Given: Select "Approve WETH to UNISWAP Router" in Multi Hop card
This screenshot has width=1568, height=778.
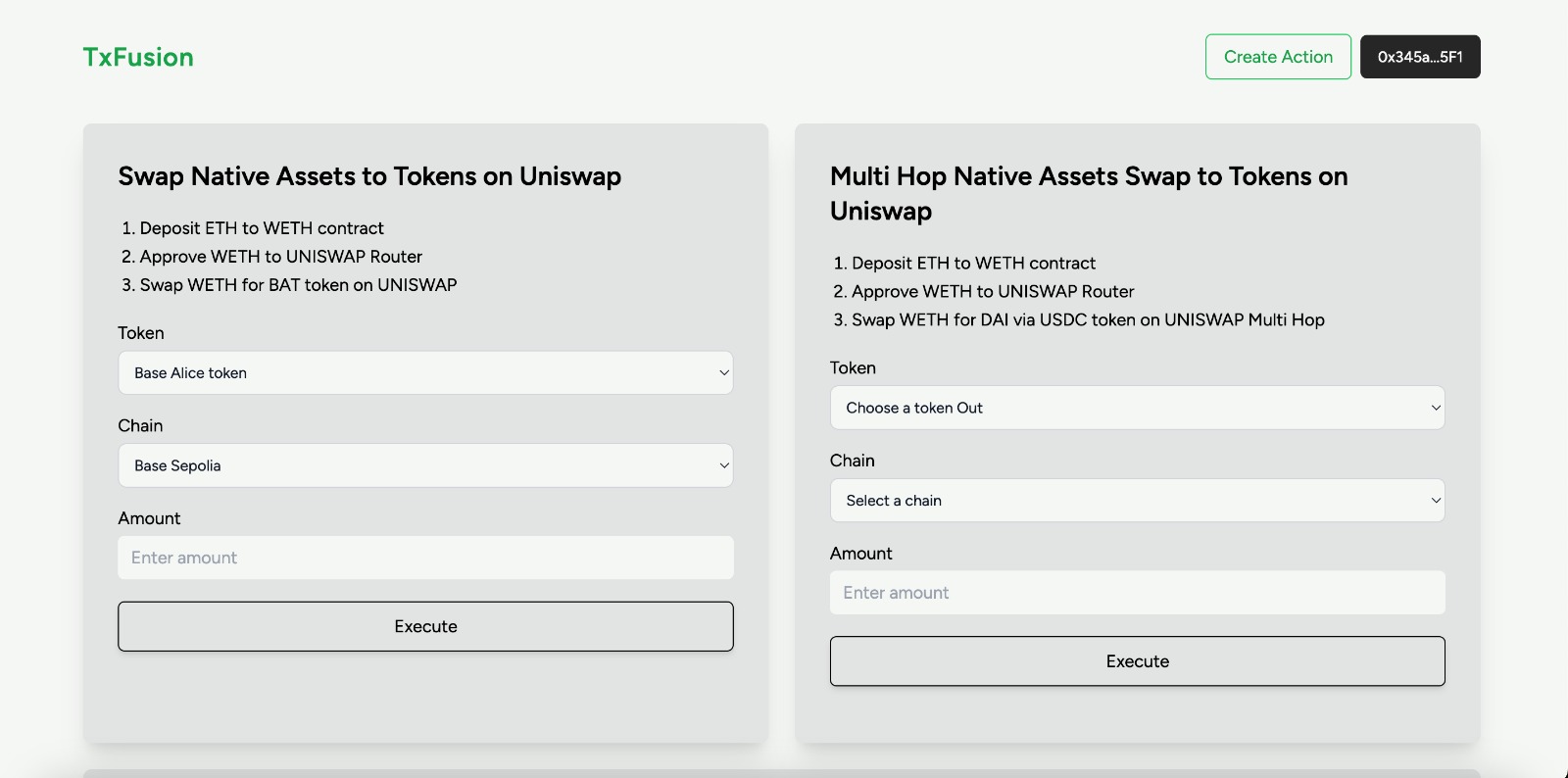Looking at the screenshot, I should tap(993, 292).
